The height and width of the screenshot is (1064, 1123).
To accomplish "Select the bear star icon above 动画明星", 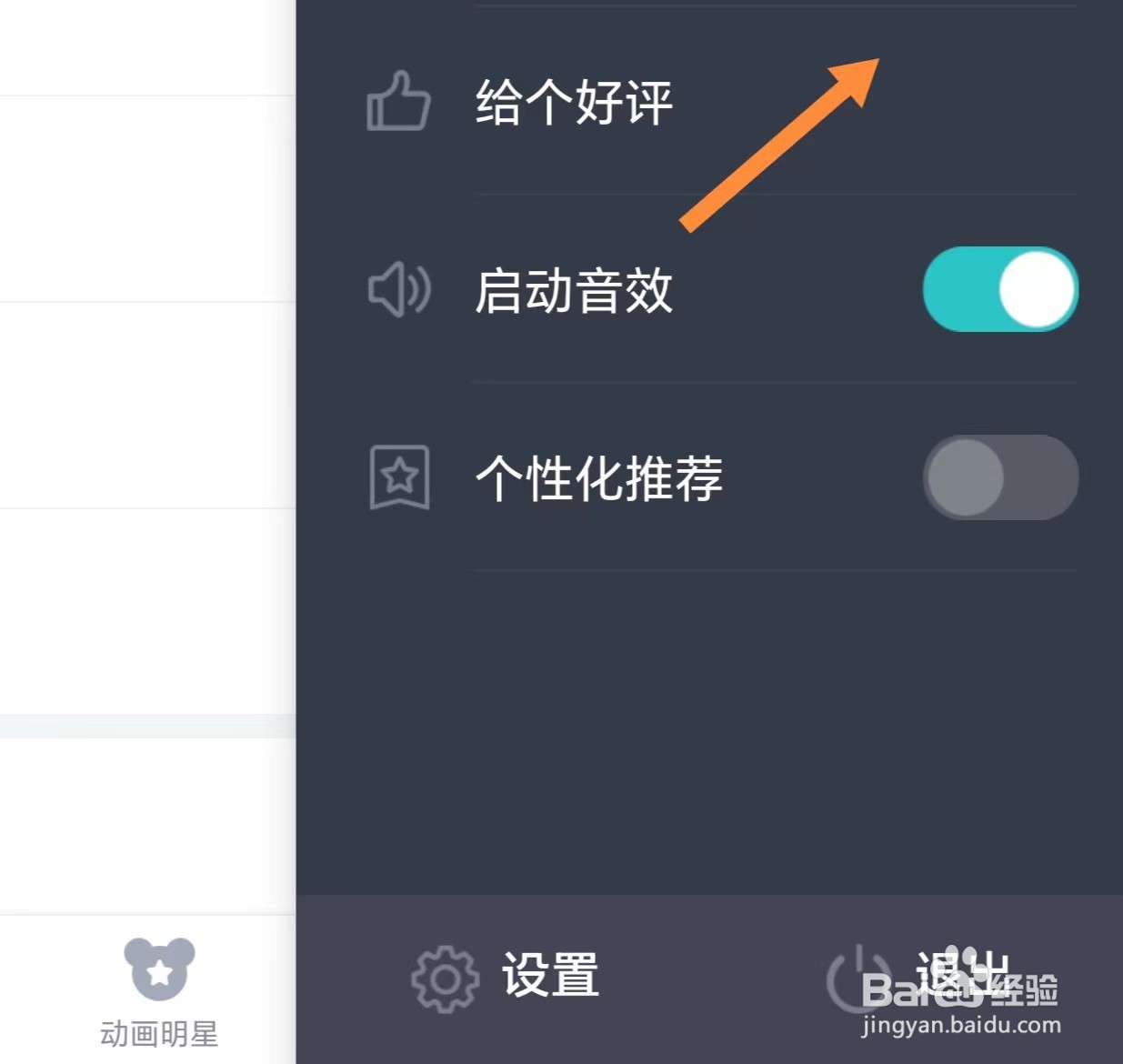I will pos(159,969).
